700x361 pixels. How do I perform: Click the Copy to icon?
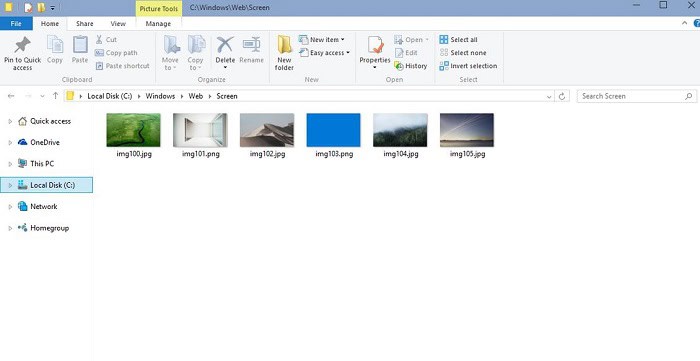(196, 45)
